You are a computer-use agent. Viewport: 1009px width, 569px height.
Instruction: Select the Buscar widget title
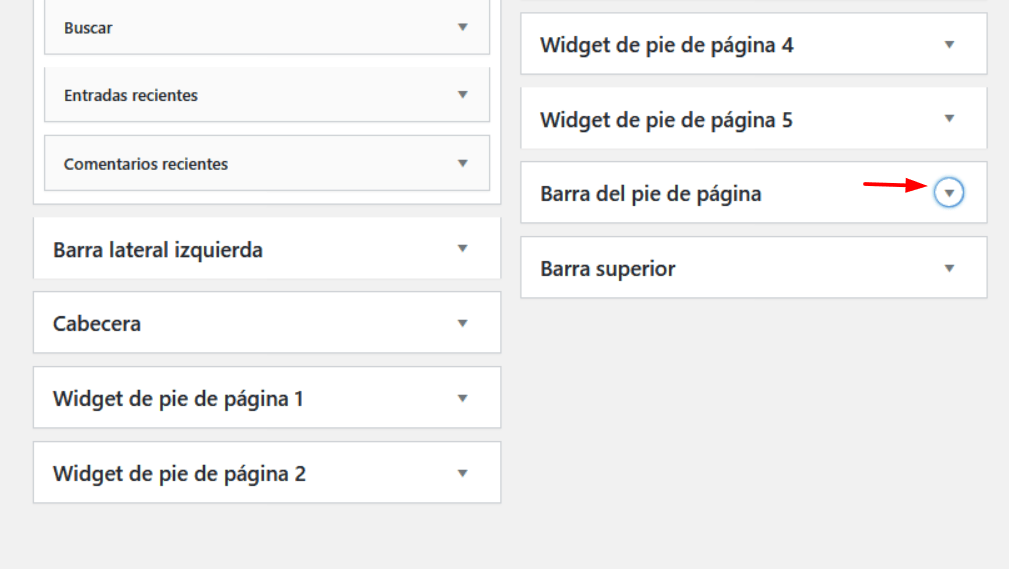[88, 28]
